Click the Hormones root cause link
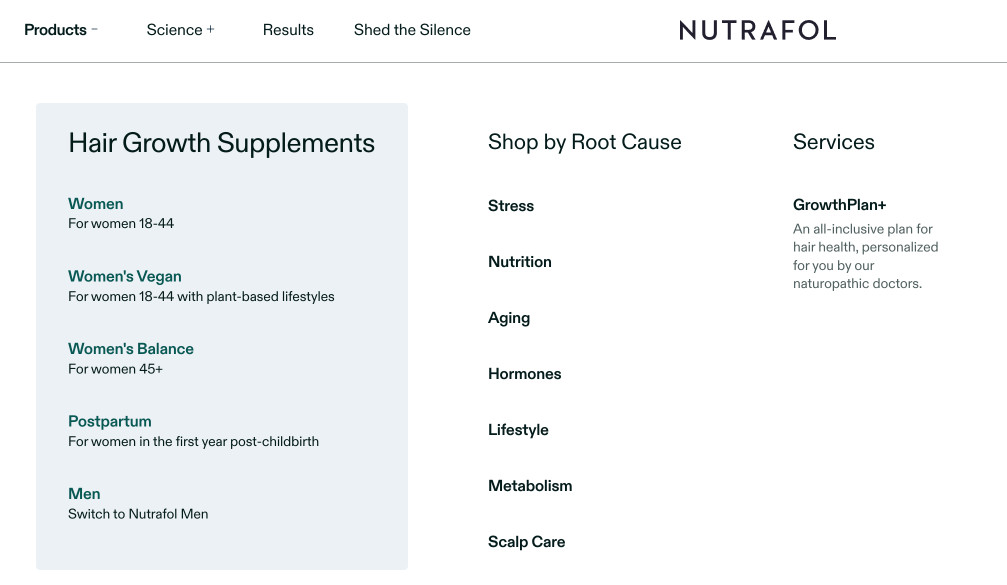Image resolution: width=1007 pixels, height=585 pixels. pyautogui.click(x=524, y=374)
